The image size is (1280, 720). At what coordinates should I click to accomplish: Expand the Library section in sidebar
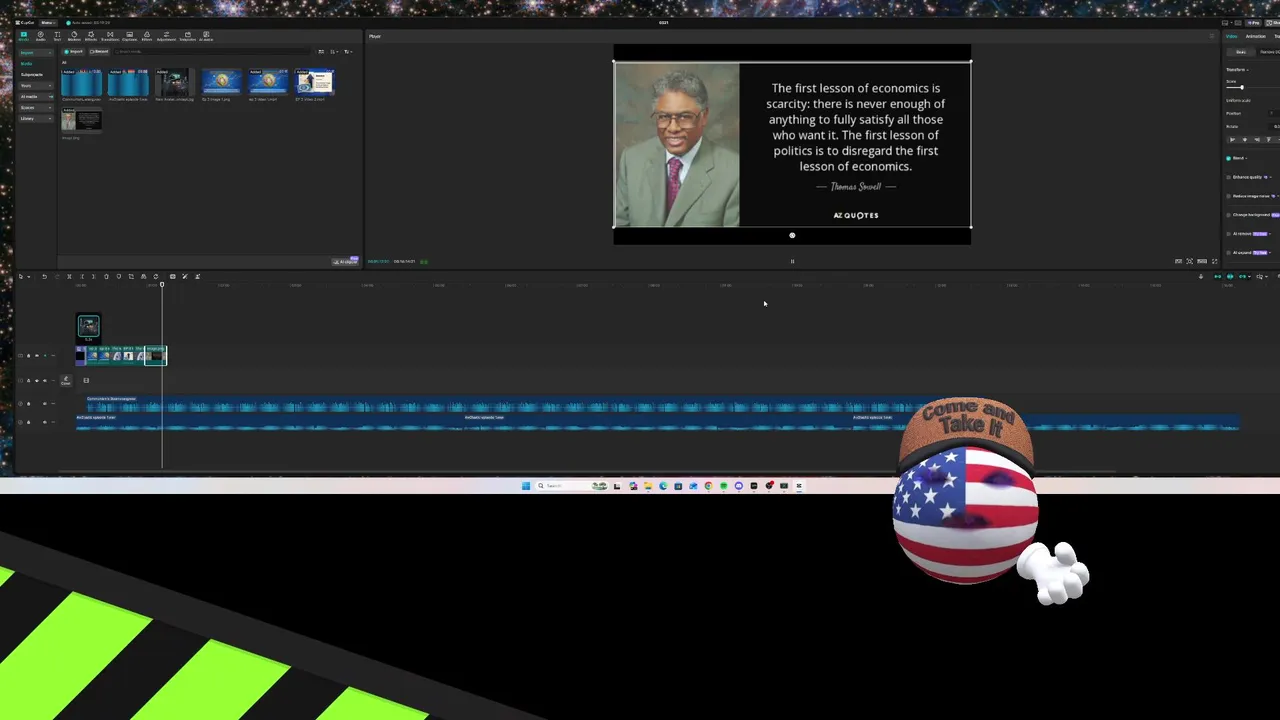(36, 118)
